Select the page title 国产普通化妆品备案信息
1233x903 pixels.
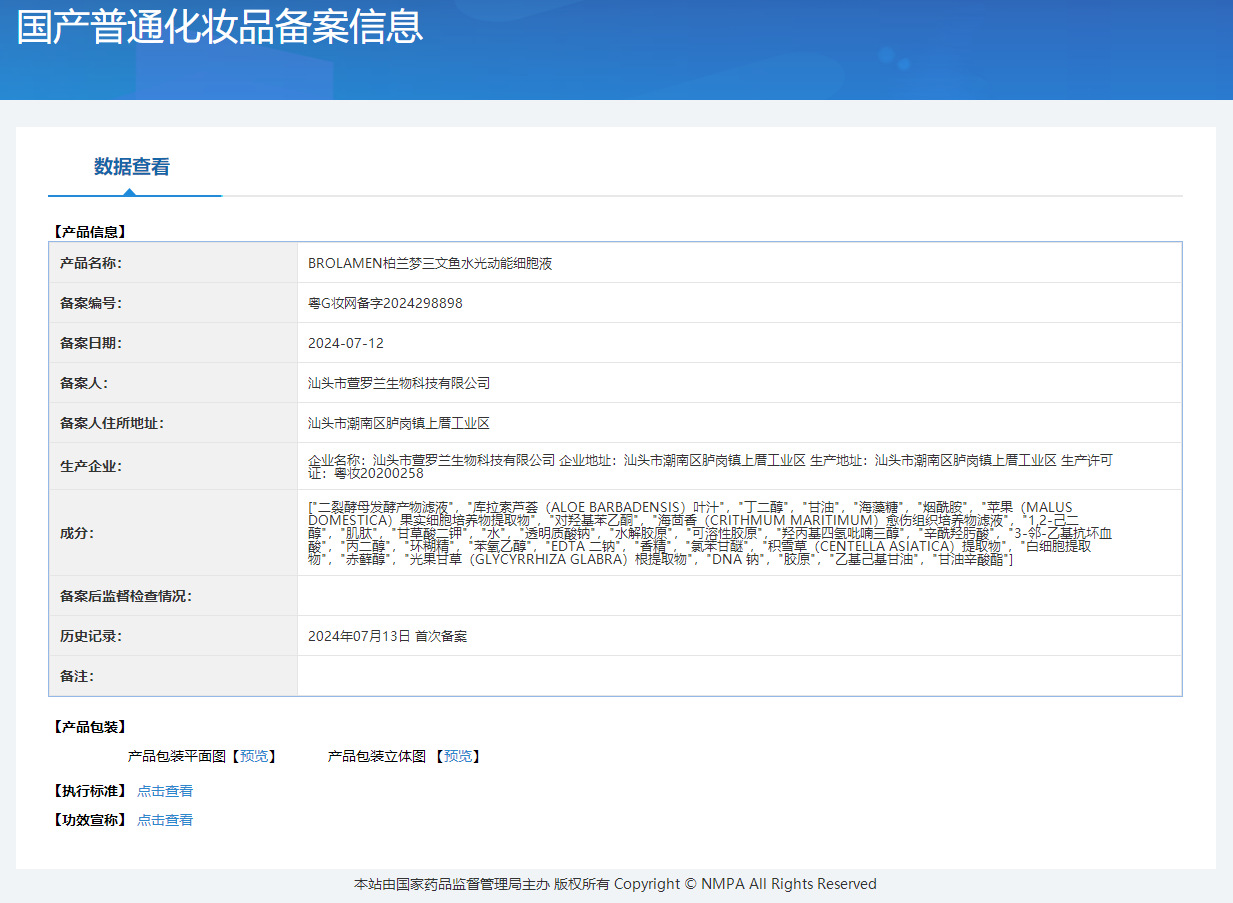[220, 27]
